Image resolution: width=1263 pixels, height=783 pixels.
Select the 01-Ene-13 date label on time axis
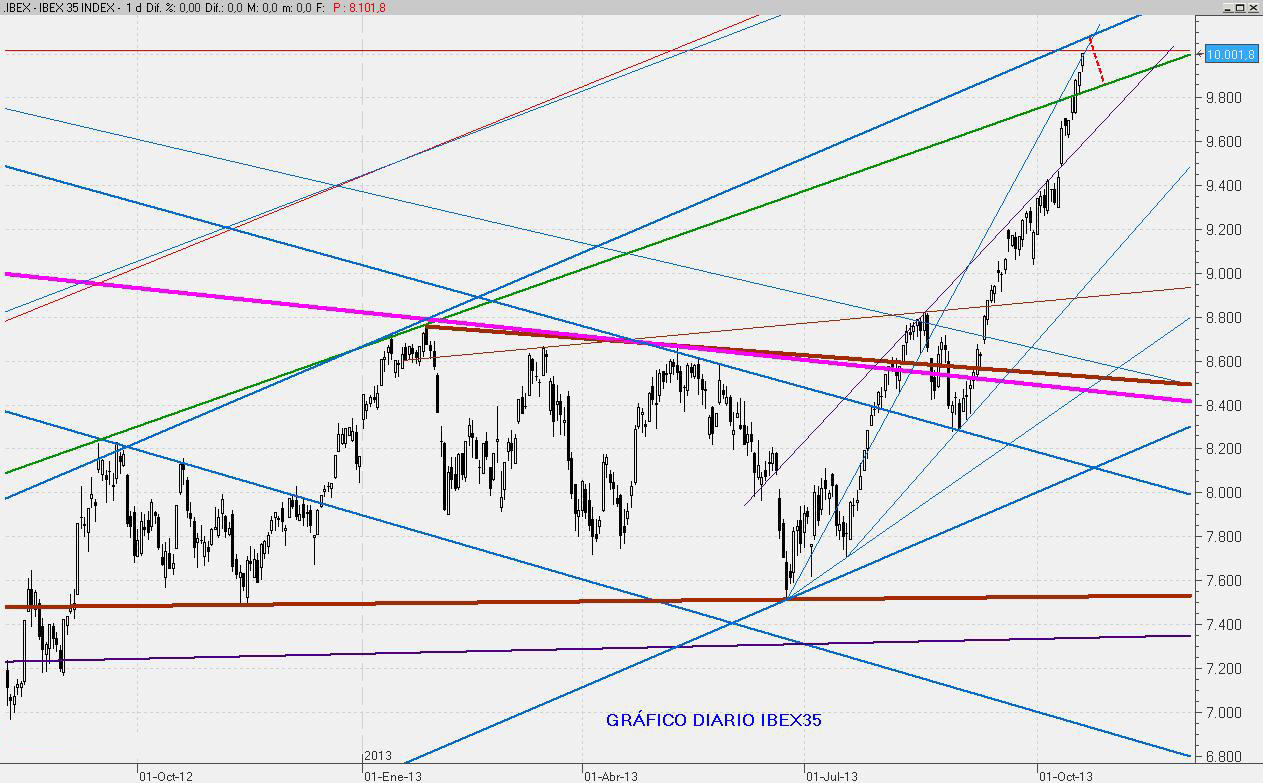(391, 775)
